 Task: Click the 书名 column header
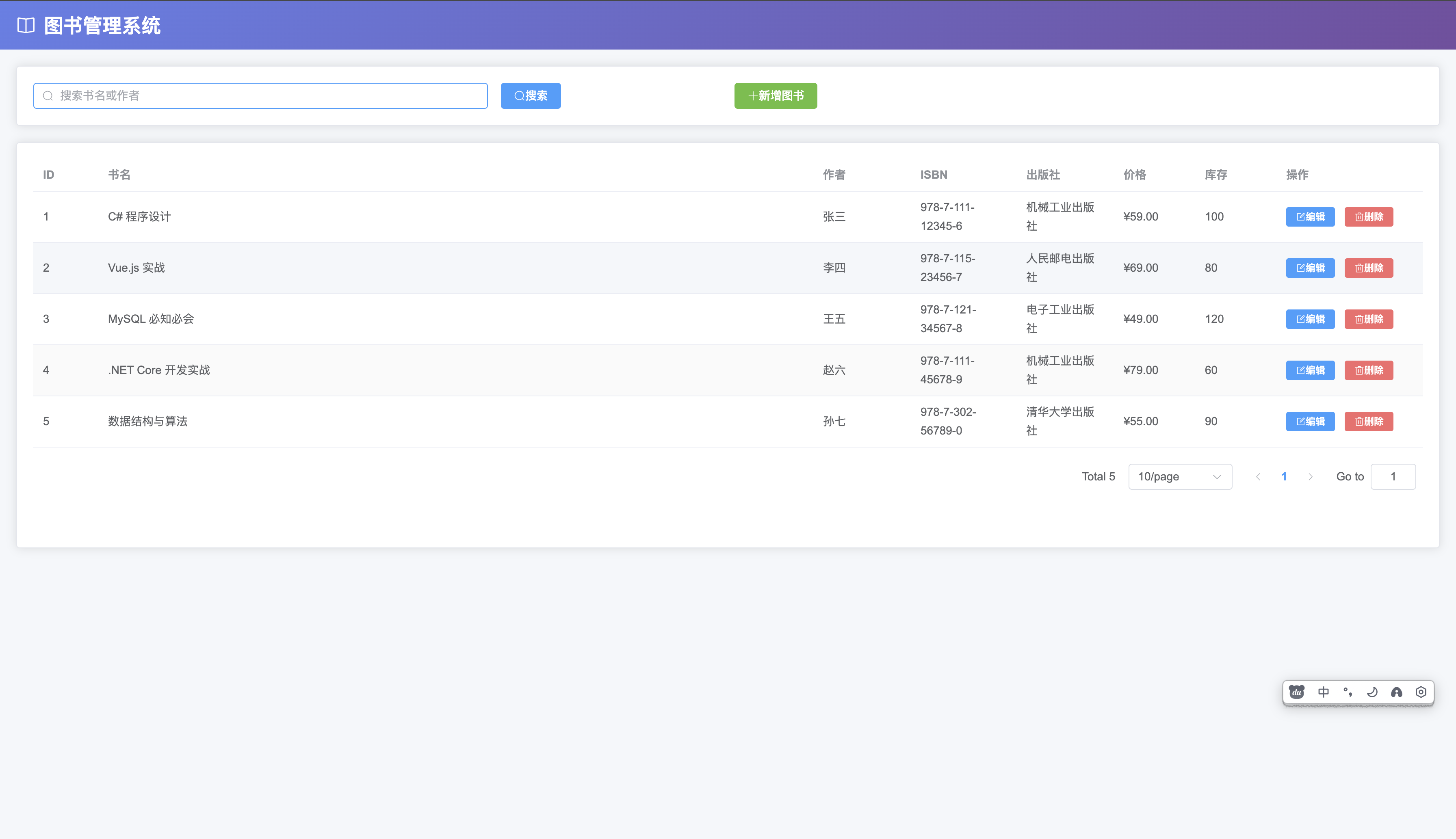click(119, 175)
